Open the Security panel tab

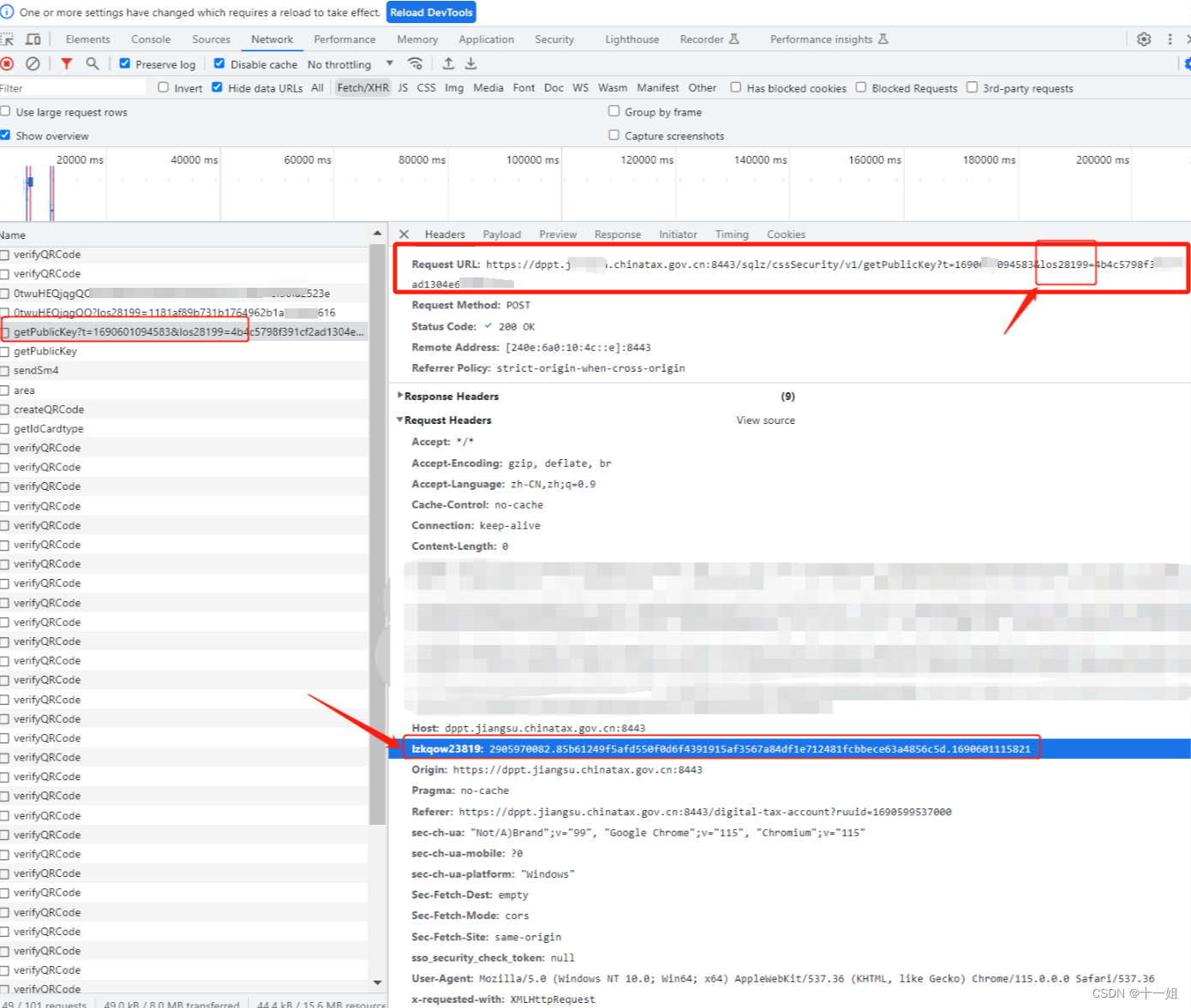554,39
